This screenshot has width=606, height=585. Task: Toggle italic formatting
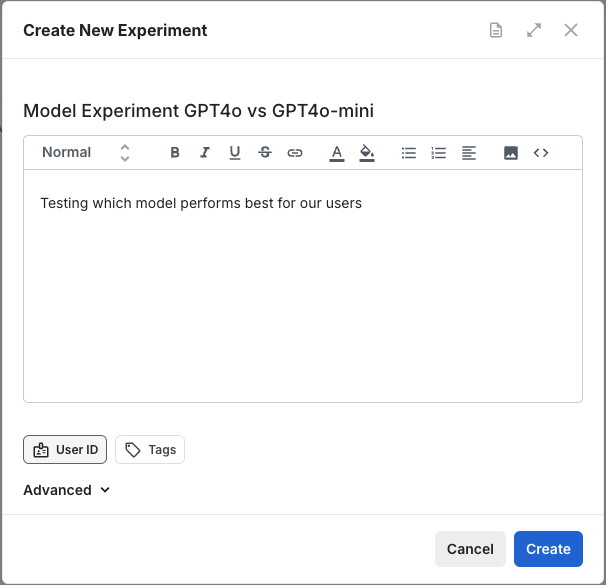click(205, 153)
